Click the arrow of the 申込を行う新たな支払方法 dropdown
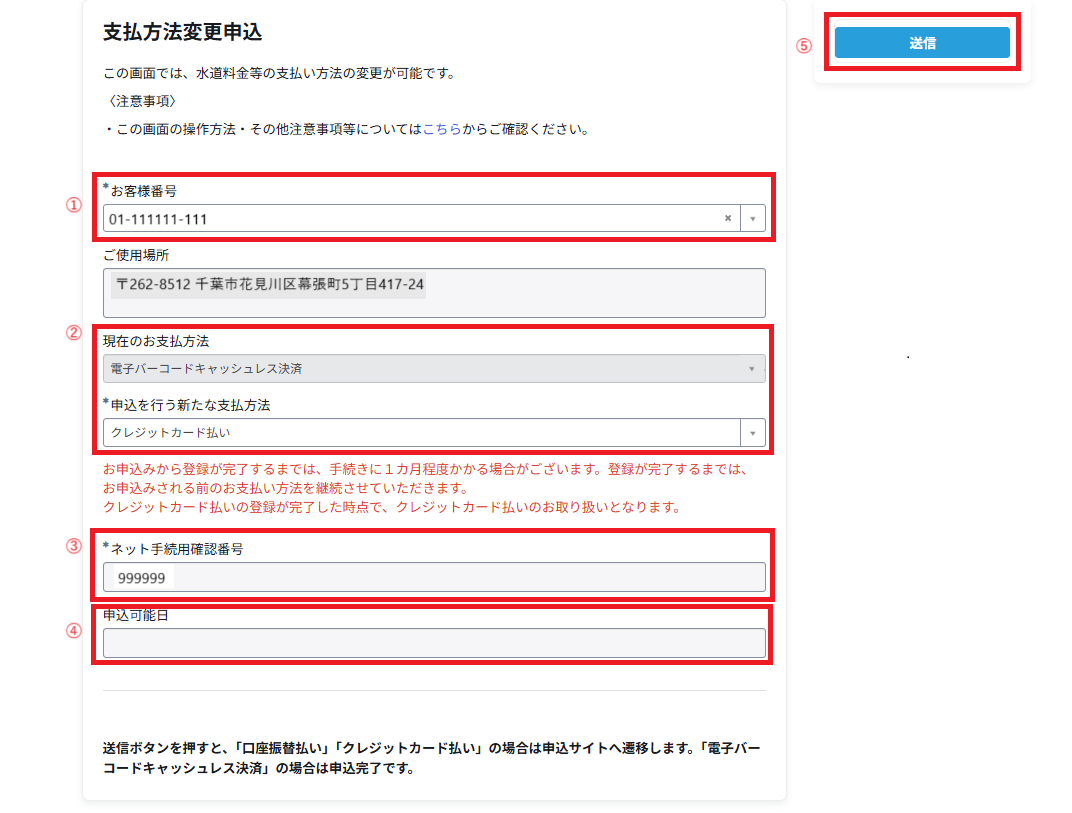The height and width of the screenshot is (813, 1072). point(752,433)
